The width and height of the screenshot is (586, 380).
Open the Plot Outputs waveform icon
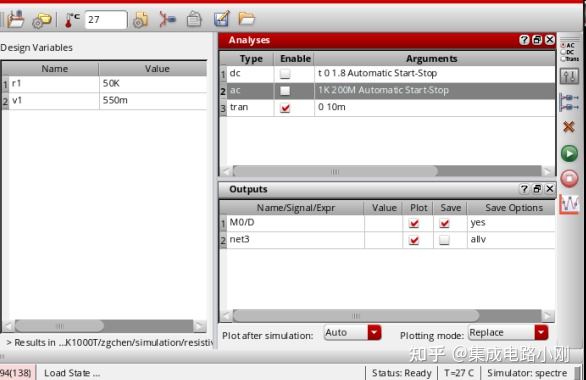click(x=569, y=204)
